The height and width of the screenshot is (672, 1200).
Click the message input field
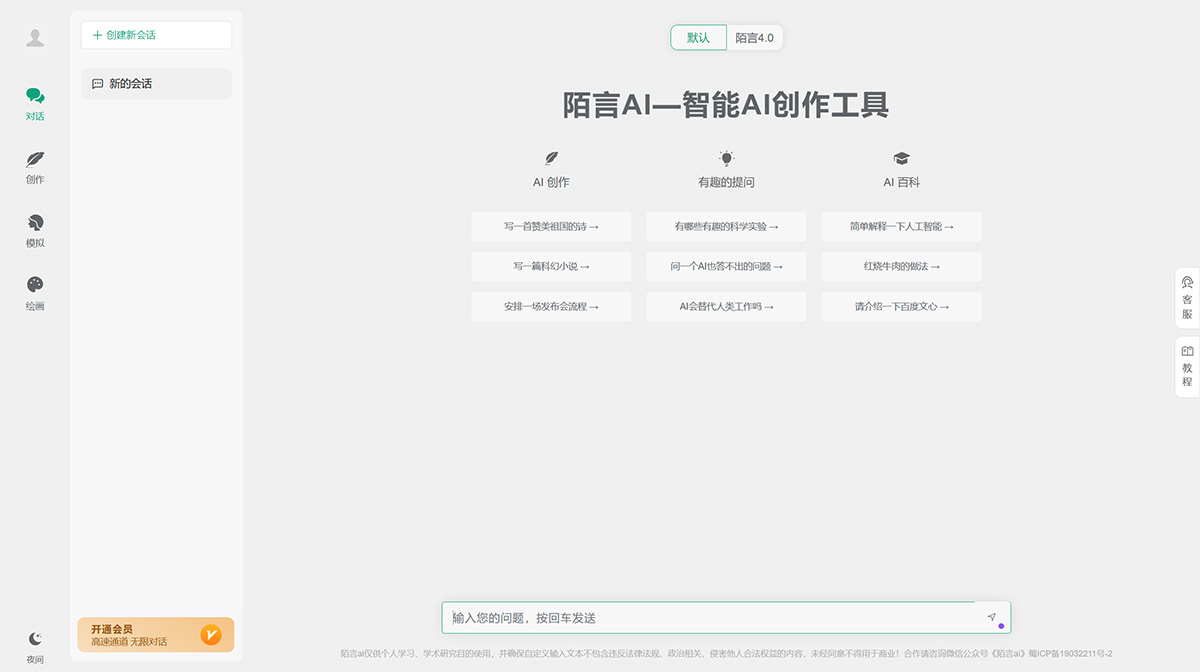tap(700, 617)
